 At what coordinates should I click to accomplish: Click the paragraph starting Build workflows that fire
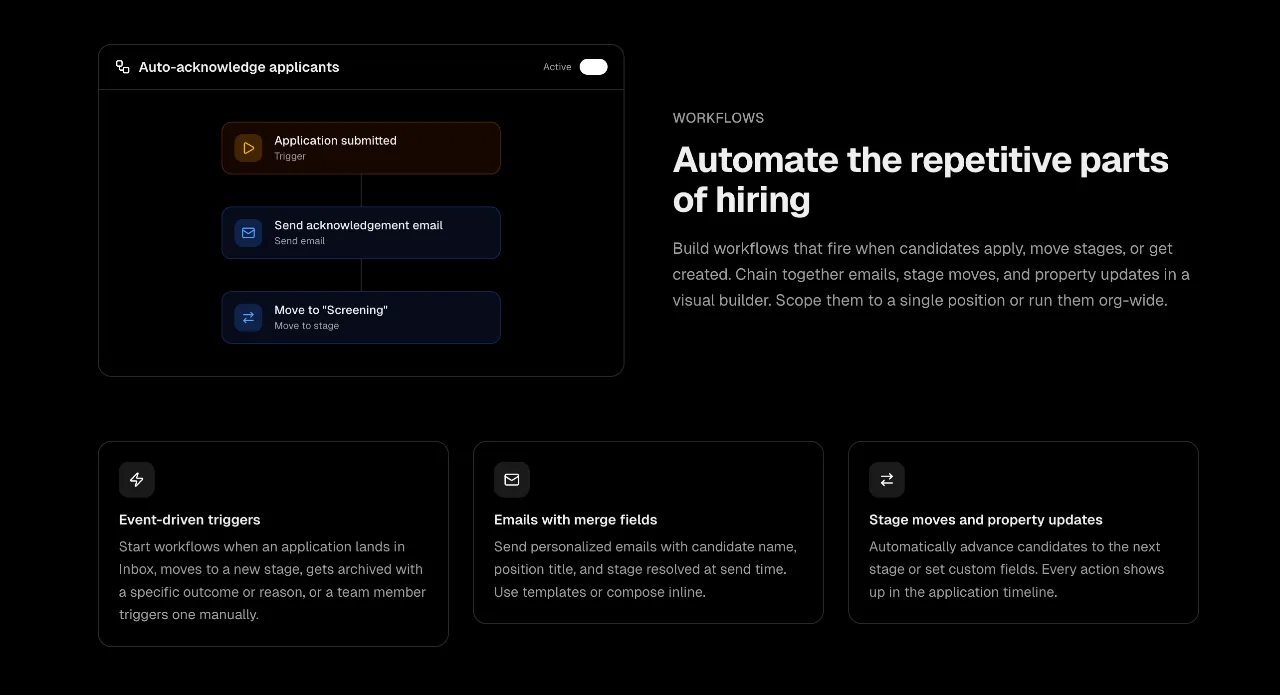click(x=931, y=274)
